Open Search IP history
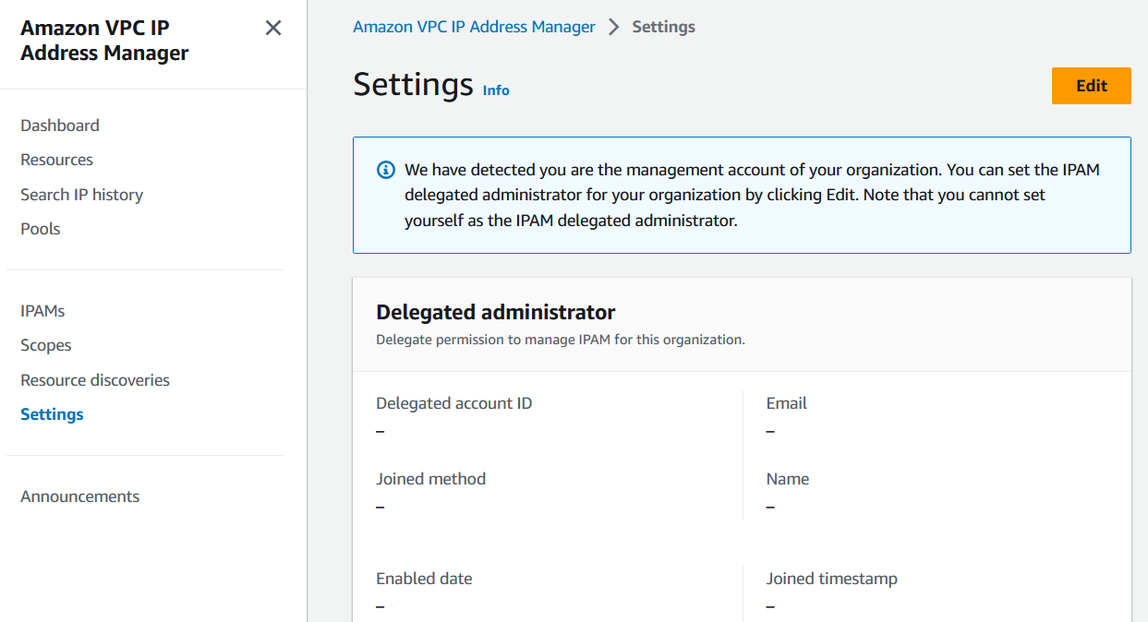The width and height of the screenshot is (1148, 622). [x=82, y=194]
